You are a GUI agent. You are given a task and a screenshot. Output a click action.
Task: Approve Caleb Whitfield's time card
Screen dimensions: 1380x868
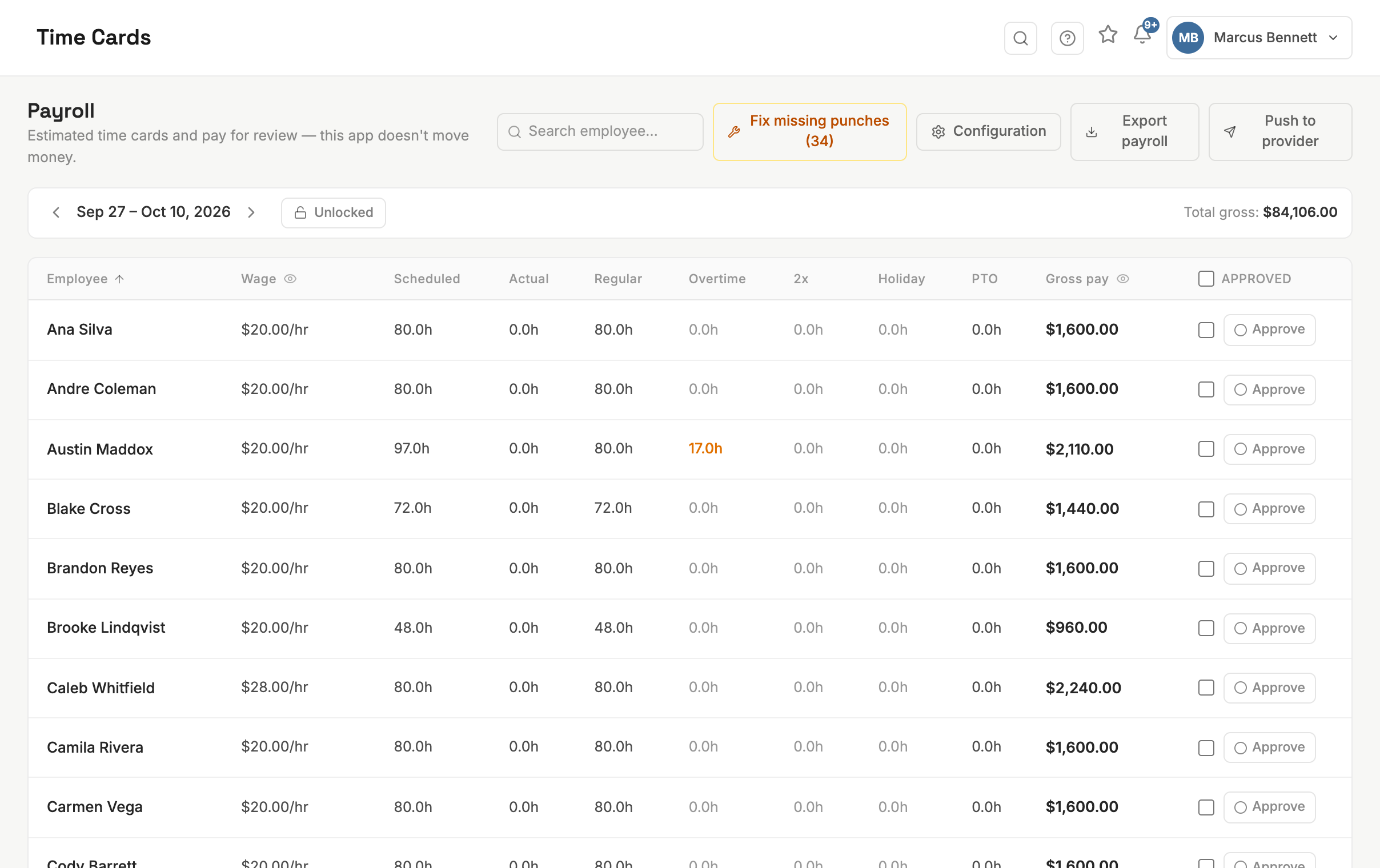pyautogui.click(x=1269, y=688)
